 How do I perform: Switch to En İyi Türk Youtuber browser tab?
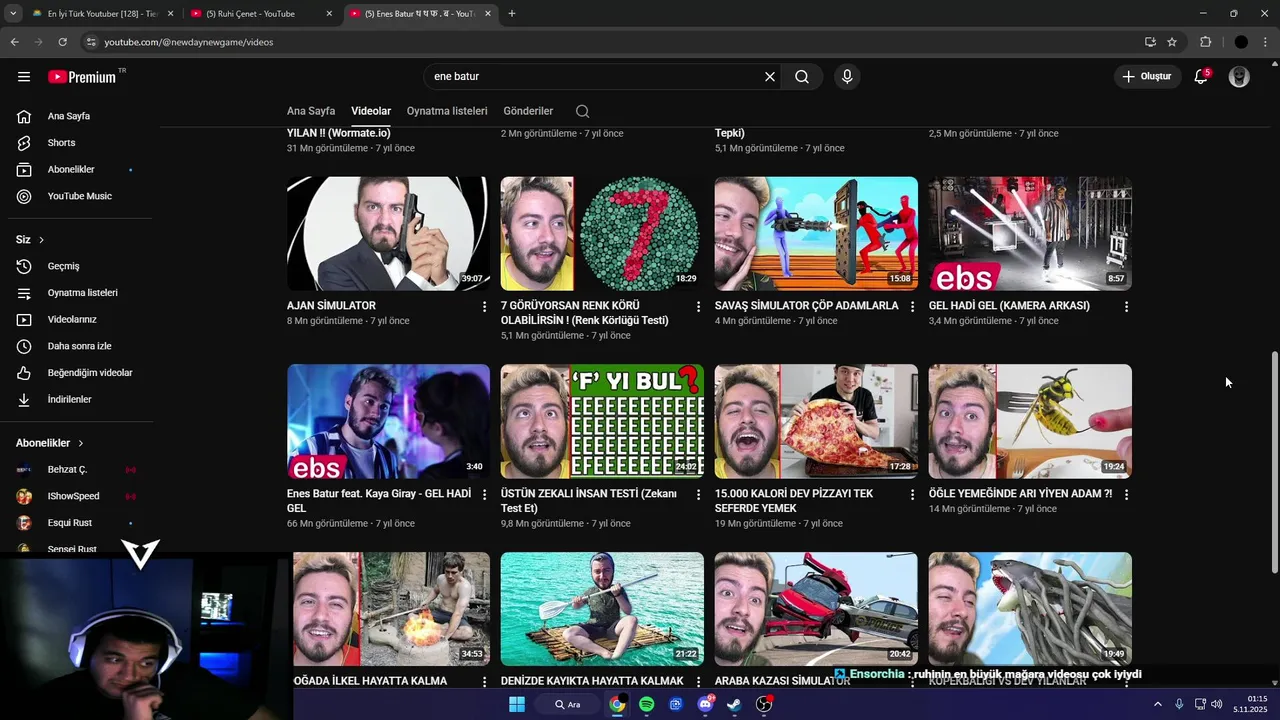click(x=101, y=14)
